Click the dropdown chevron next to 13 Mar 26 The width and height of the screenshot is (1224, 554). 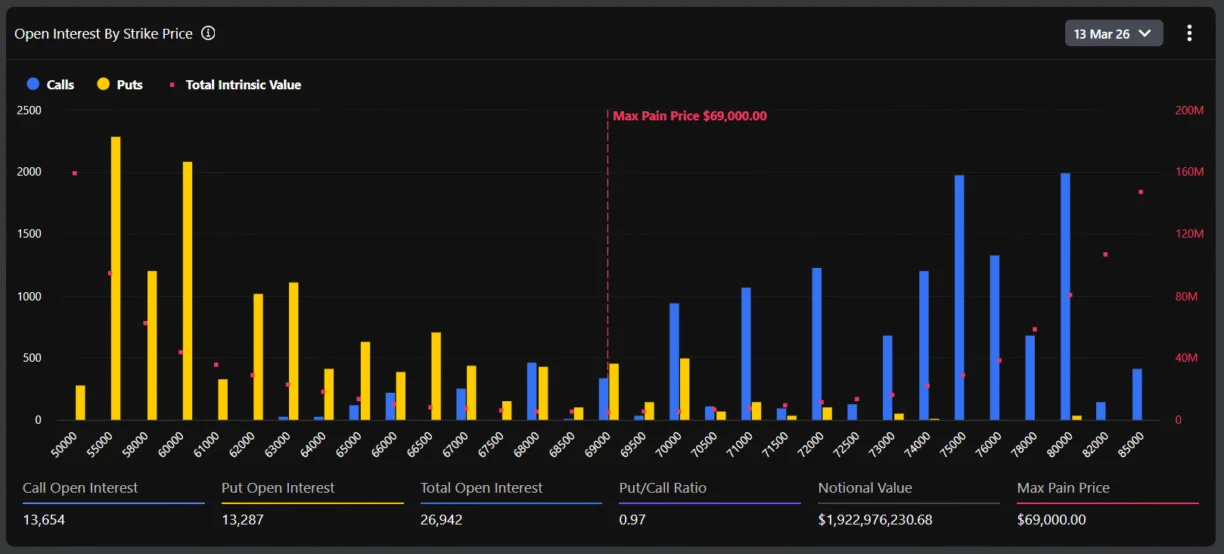pos(1145,34)
